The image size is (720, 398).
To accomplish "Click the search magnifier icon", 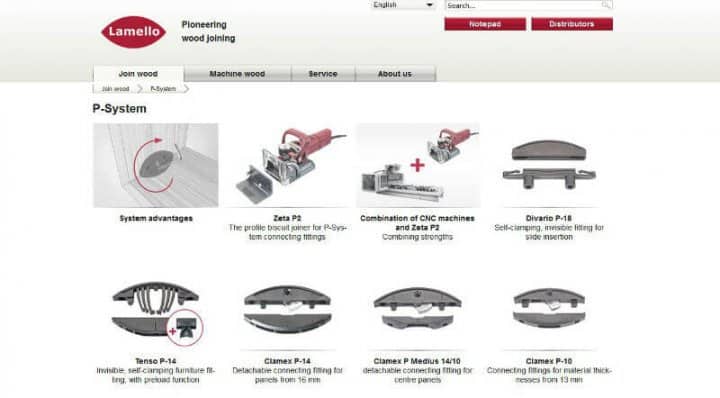I will coord(606,5).
